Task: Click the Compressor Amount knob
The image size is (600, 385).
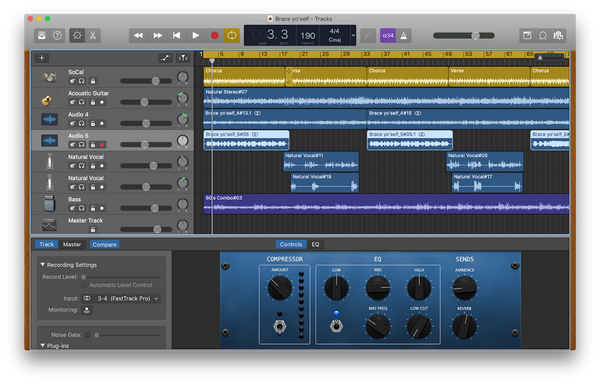Action: pos(280,288)
